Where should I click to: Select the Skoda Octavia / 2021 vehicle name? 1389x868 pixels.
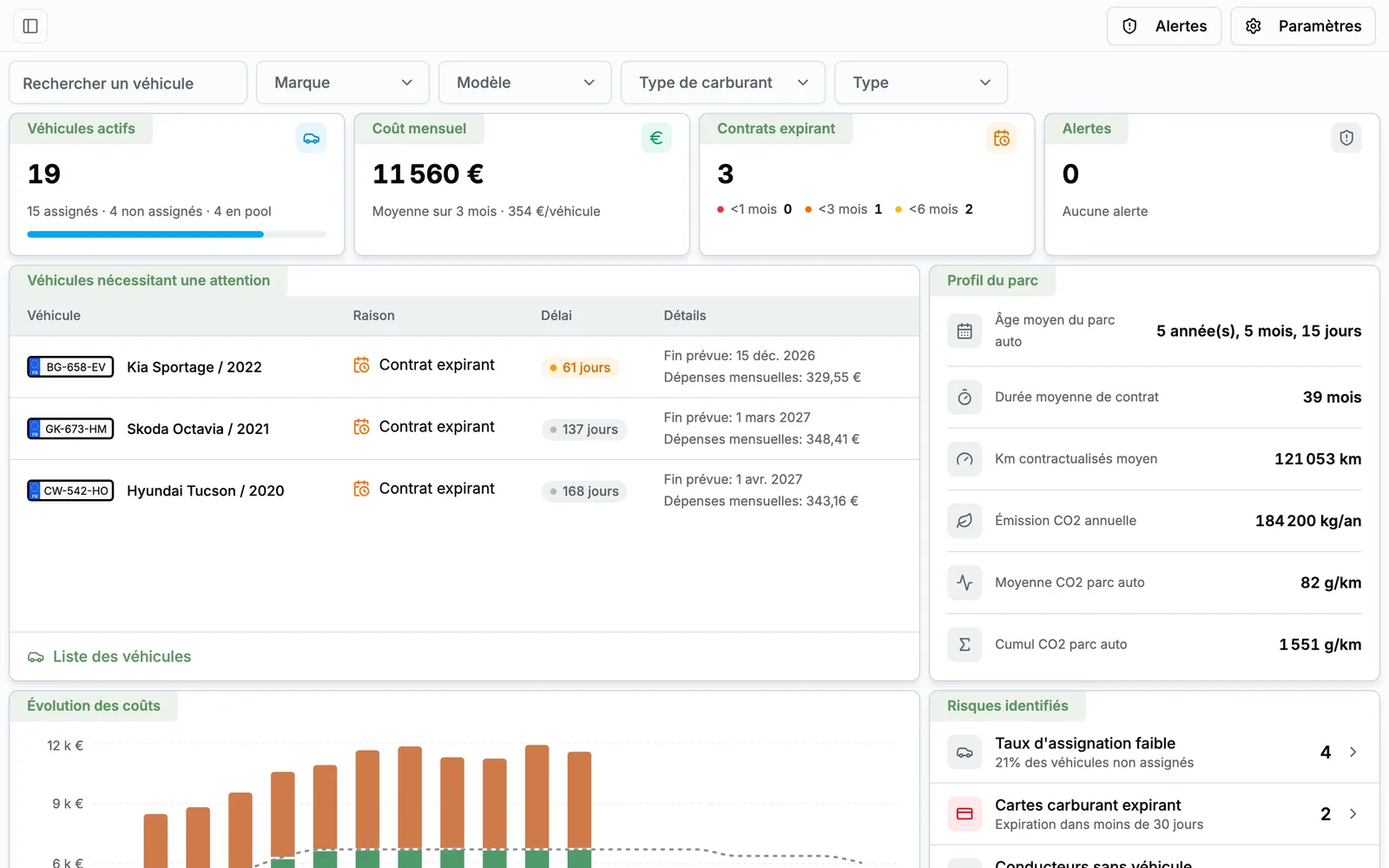(x=198, y=429)
